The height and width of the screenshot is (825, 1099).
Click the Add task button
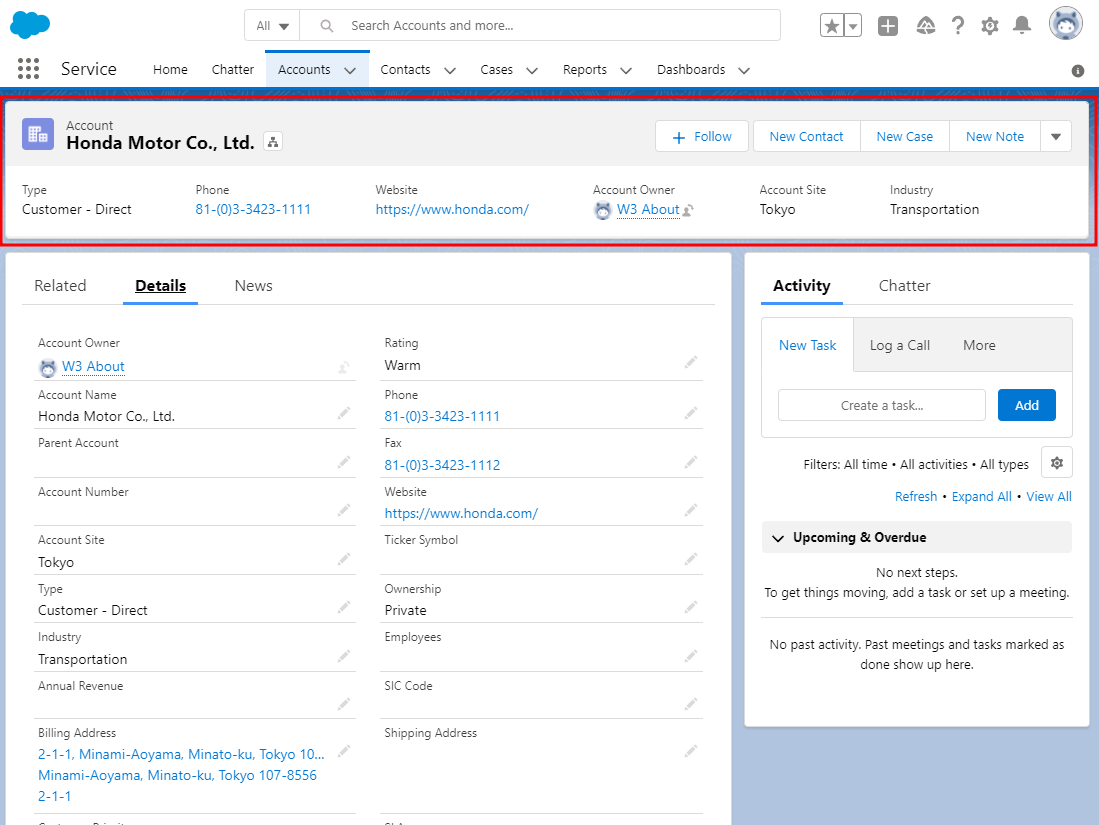point(1026,405)
